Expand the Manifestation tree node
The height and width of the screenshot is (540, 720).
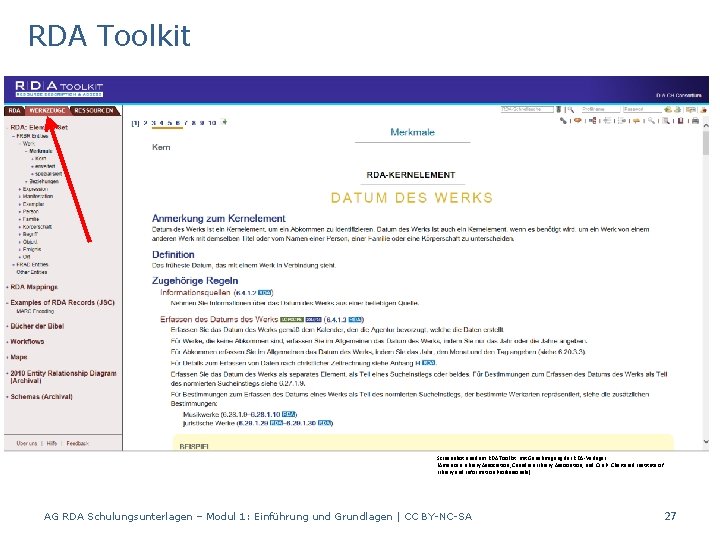click(20, 197)
